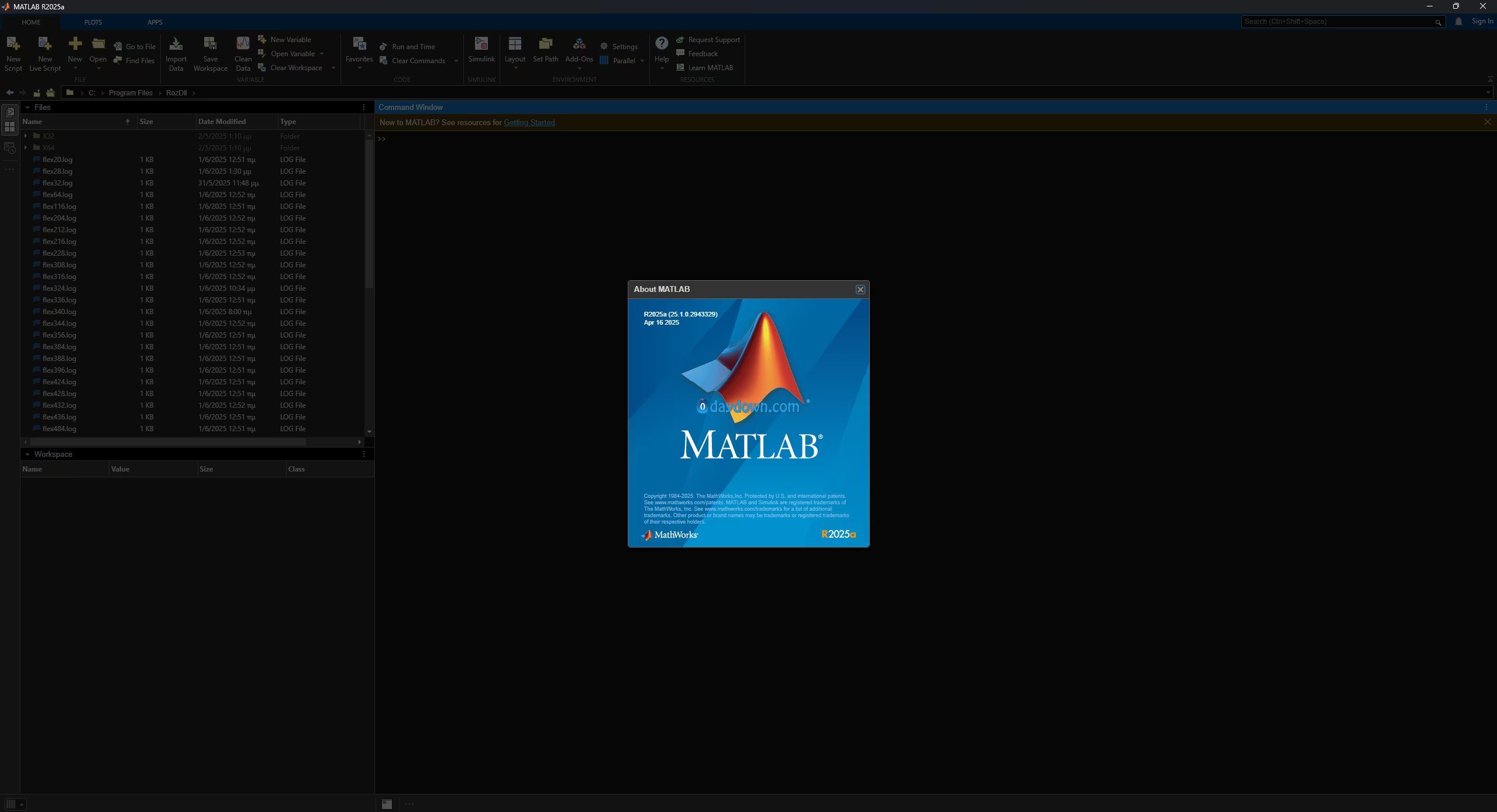The image size is (1497, 812).
Task: Select the file flex484.log
Action: [x=59, y=429]
